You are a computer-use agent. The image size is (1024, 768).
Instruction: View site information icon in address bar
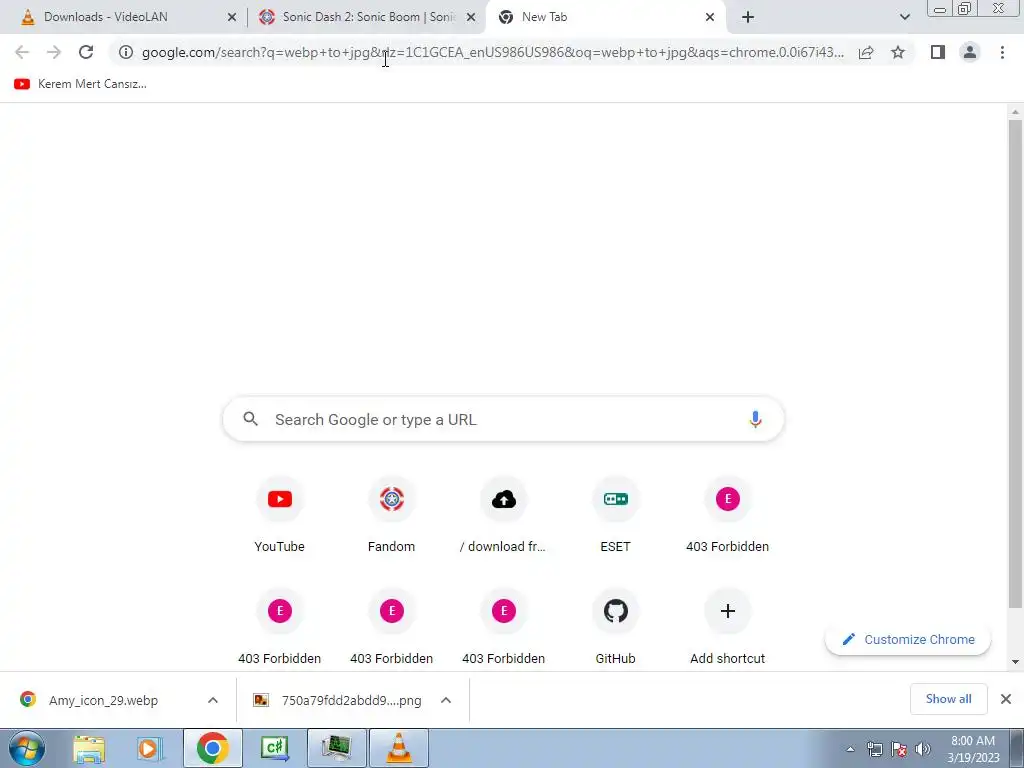(126, 52)
